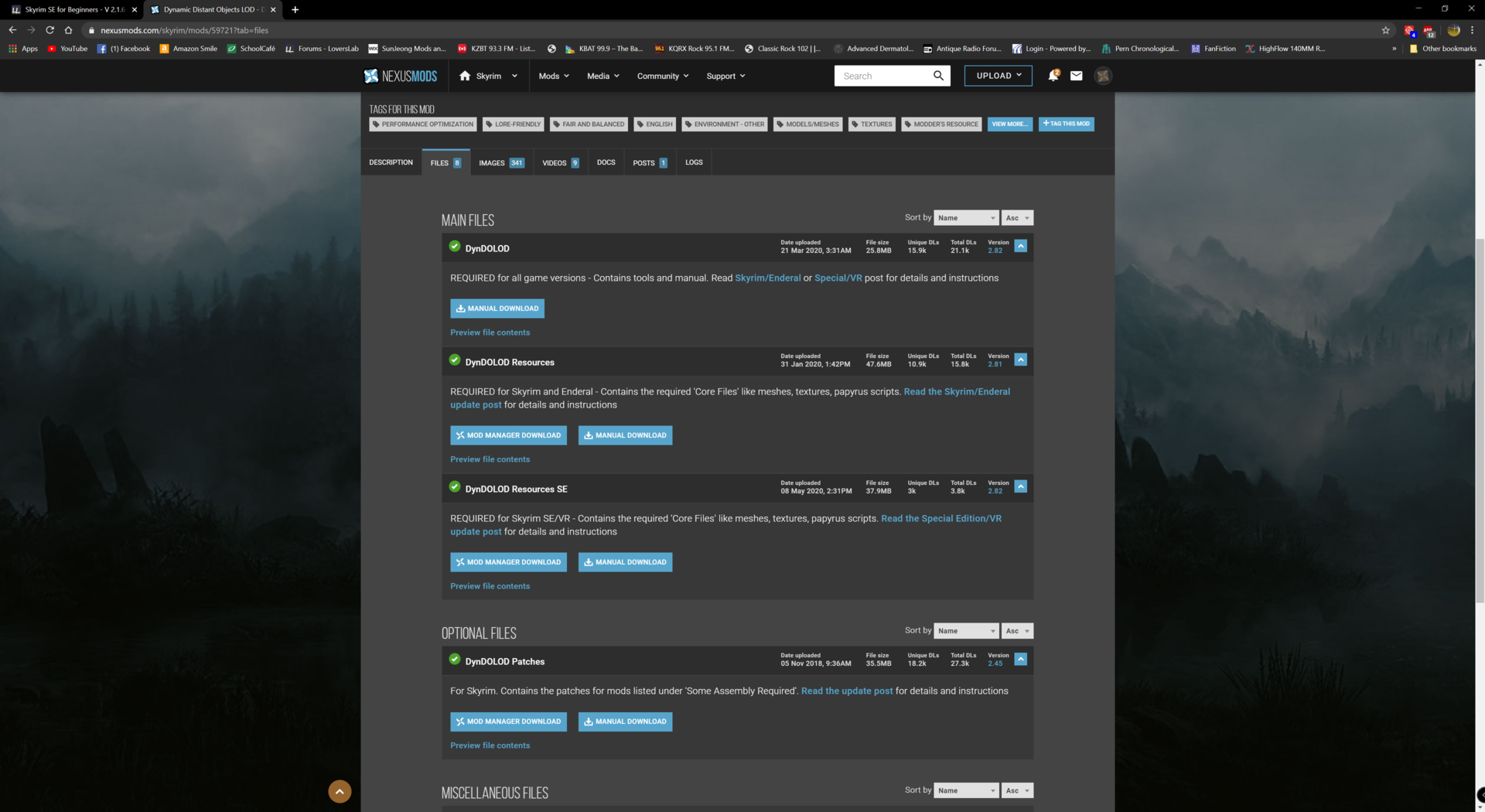1485x812 pixels.
Task: Open the Media menu
Action: (603, 76)
